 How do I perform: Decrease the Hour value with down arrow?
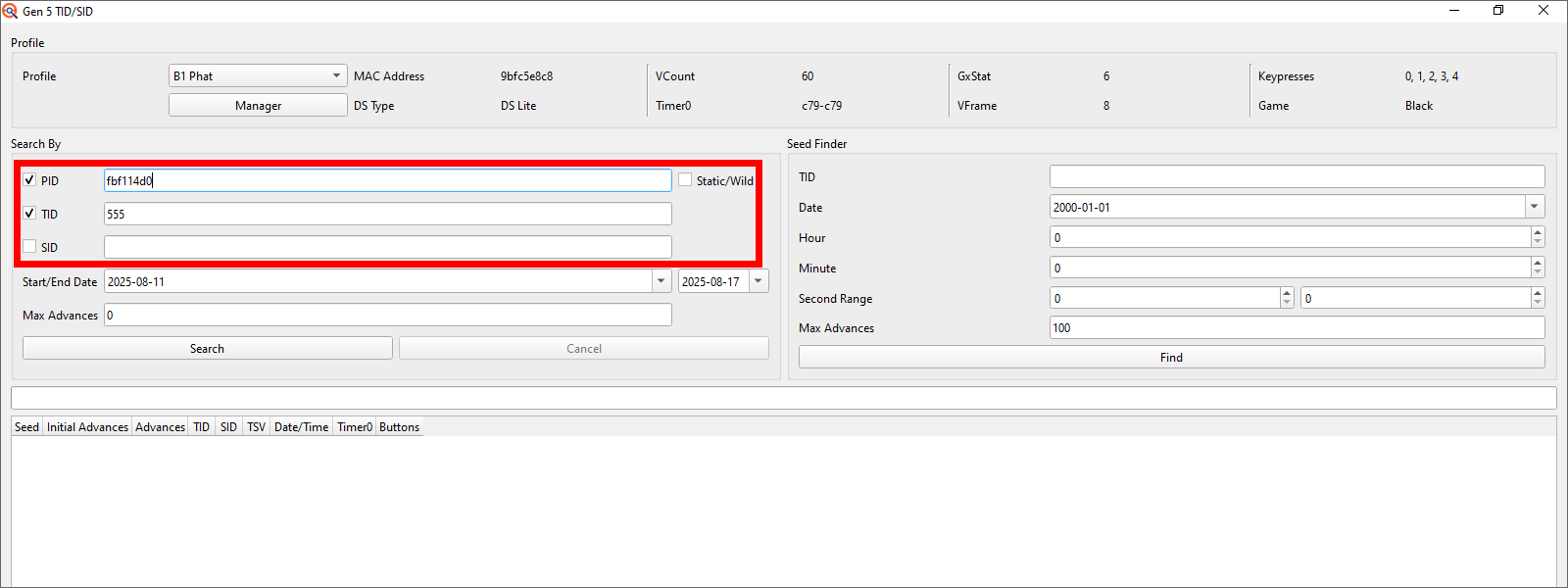coord(1538,242)
